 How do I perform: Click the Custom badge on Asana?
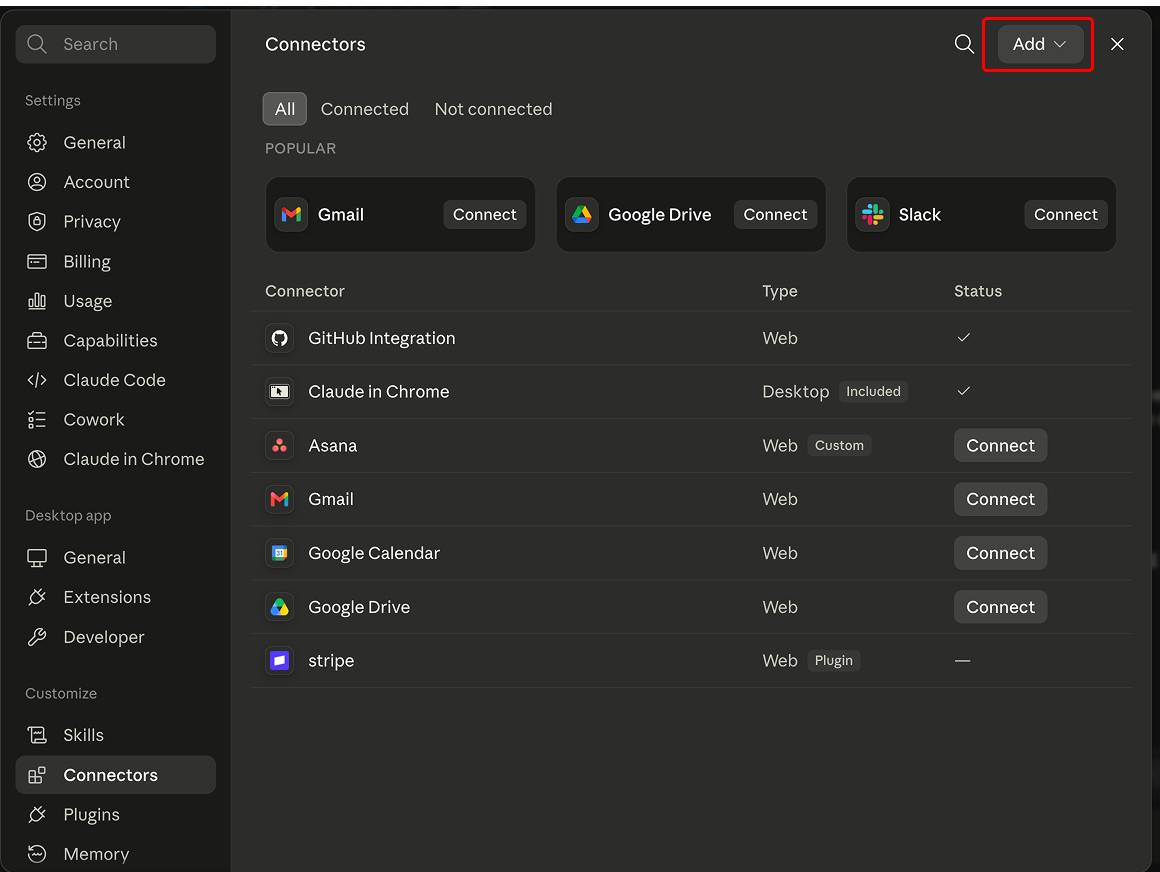[x=839, y=445]
